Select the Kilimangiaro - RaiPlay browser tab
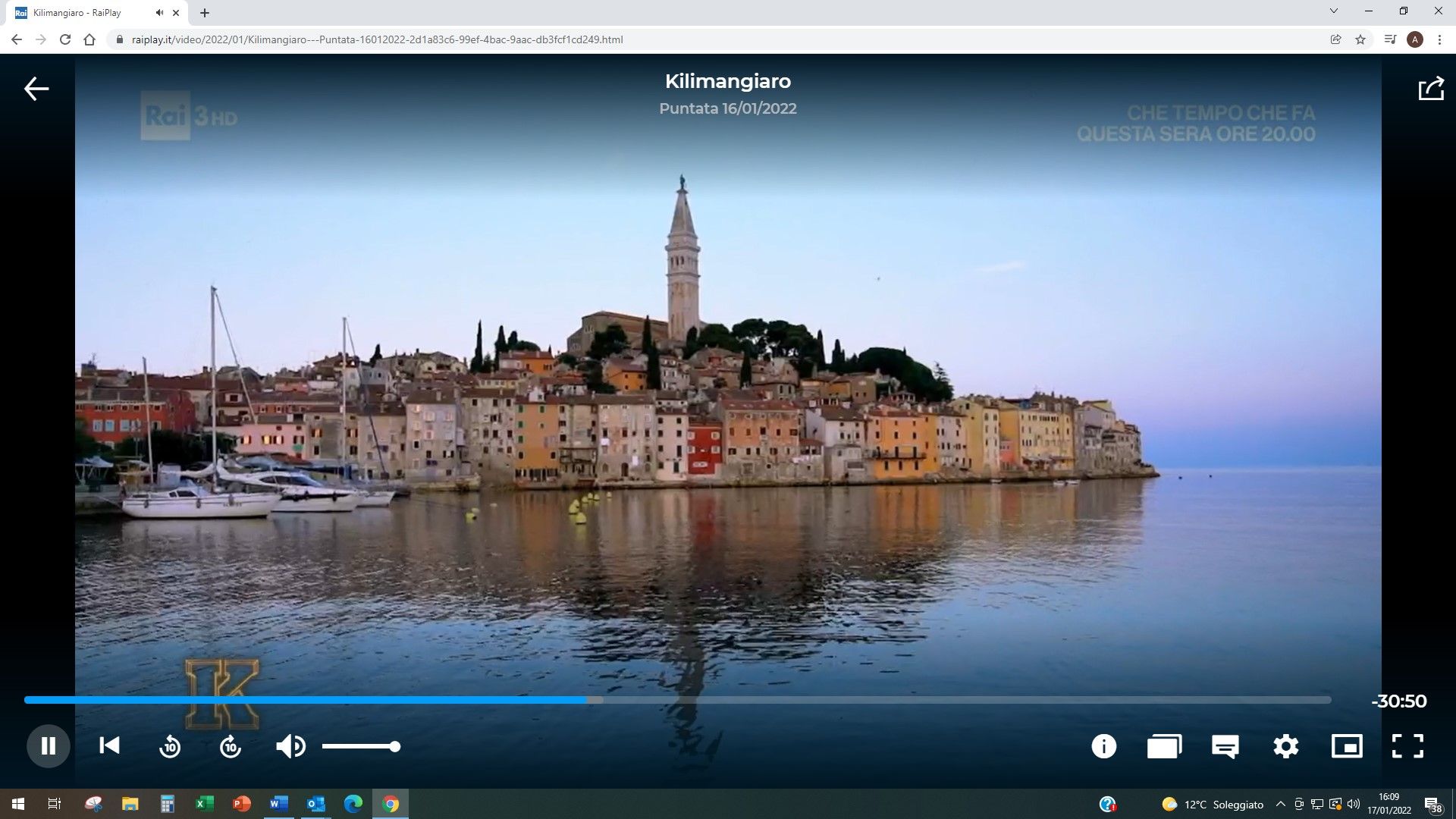The height and width of the screenshot is (819, 1456). (83, 13)
